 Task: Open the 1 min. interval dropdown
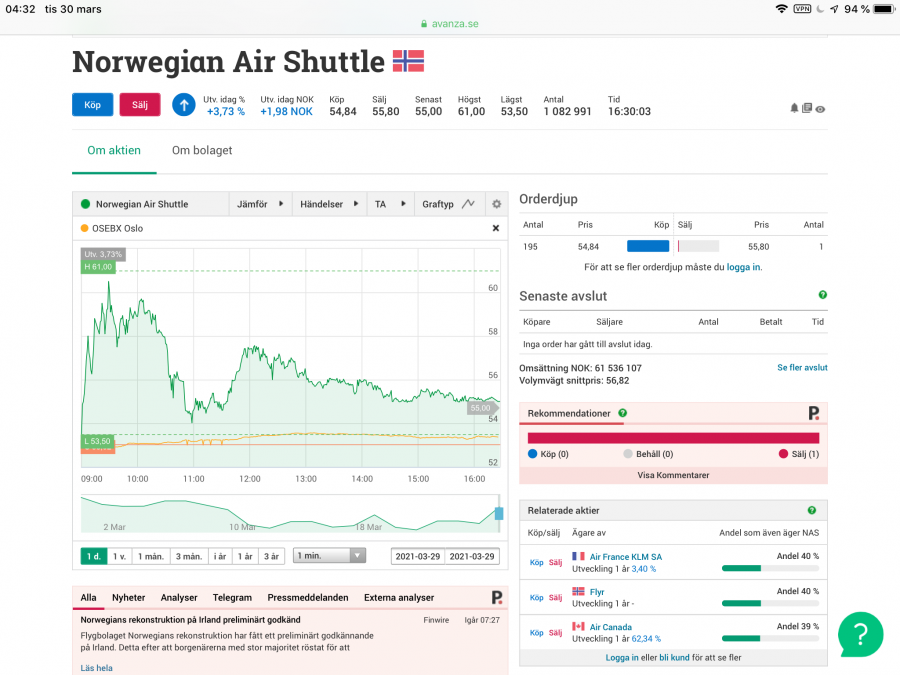[329, 556]
